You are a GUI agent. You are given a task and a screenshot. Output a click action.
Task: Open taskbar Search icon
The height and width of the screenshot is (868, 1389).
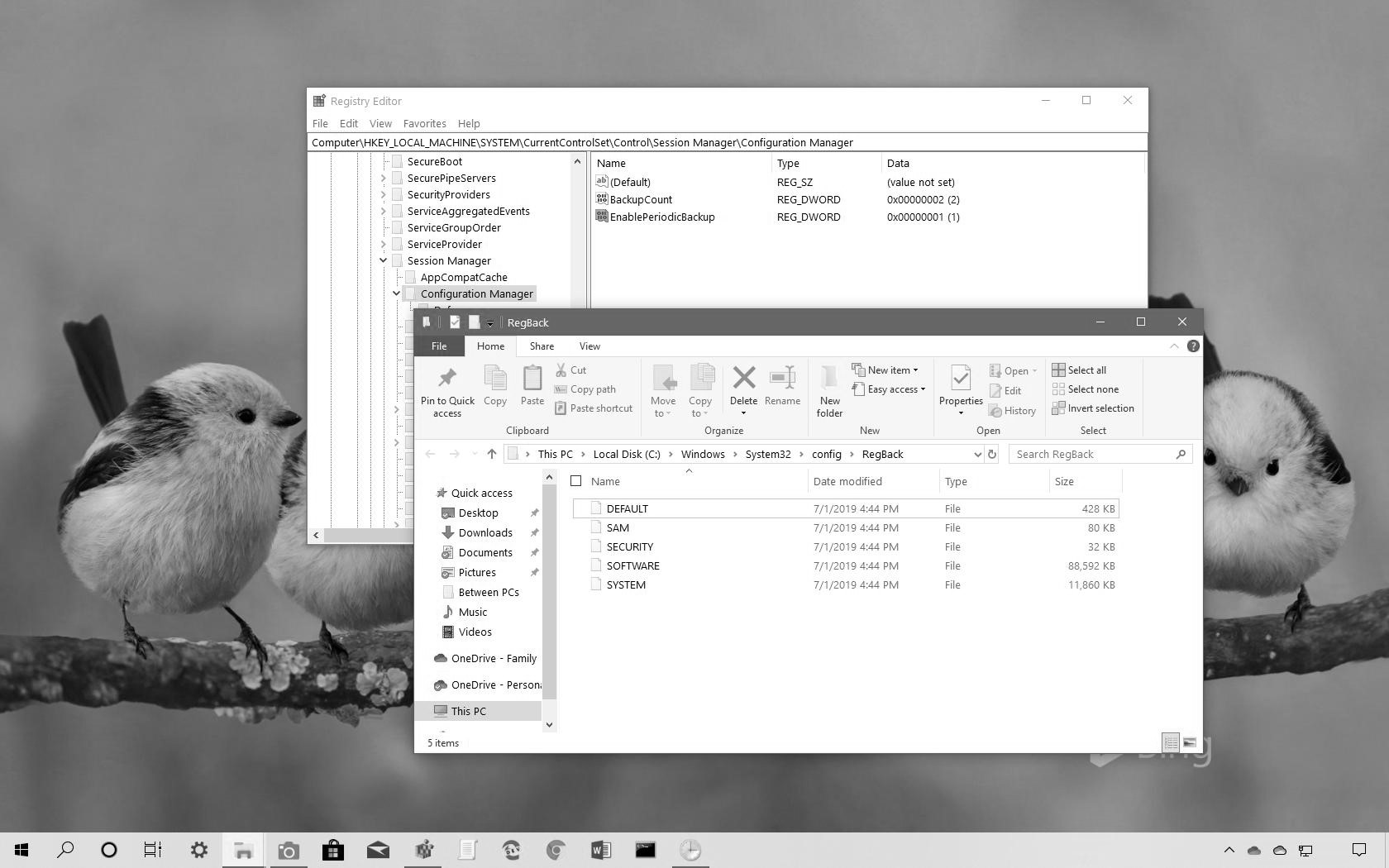coord(64,850)
